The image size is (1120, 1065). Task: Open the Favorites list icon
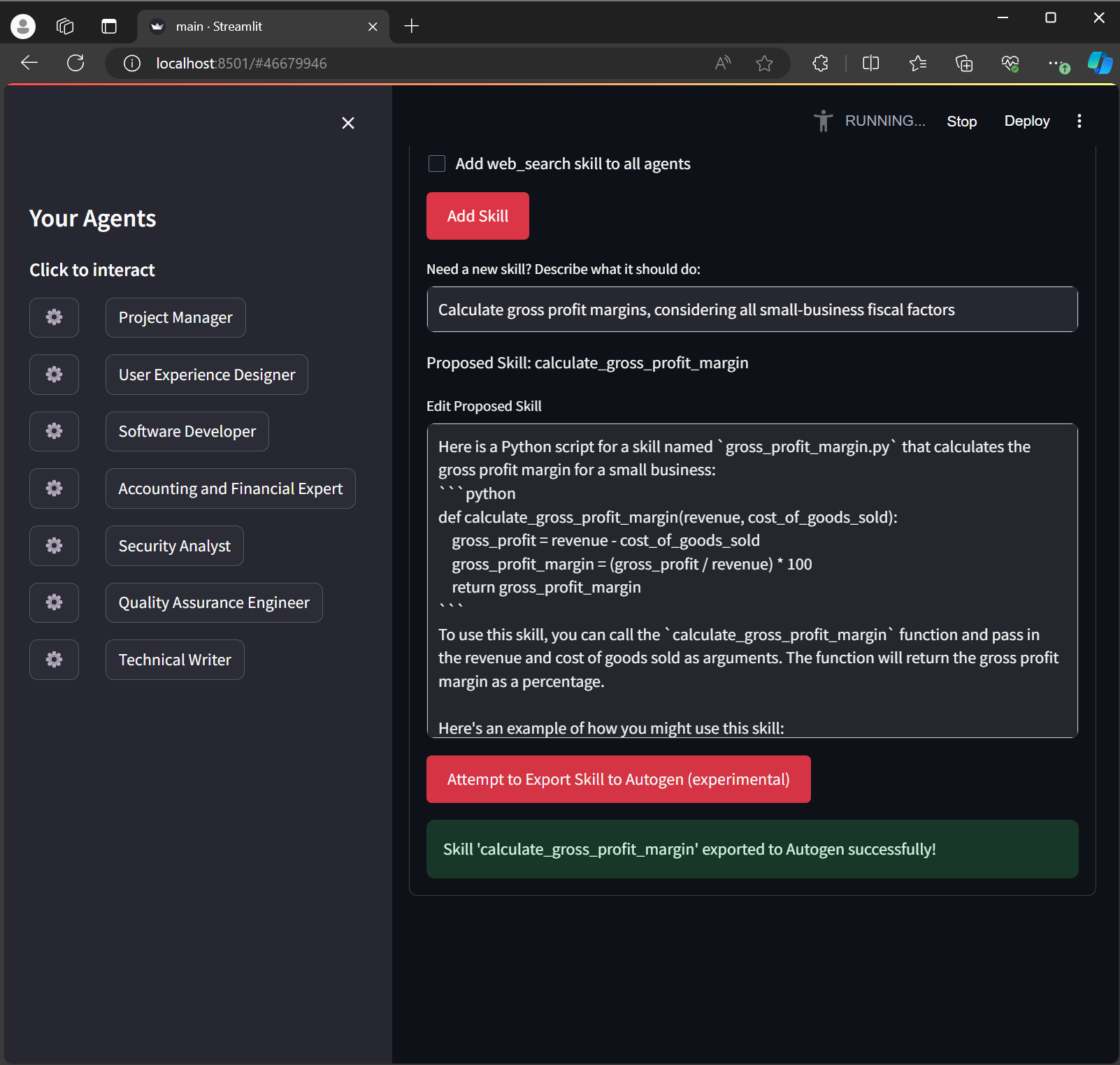[x=917, y=64]
